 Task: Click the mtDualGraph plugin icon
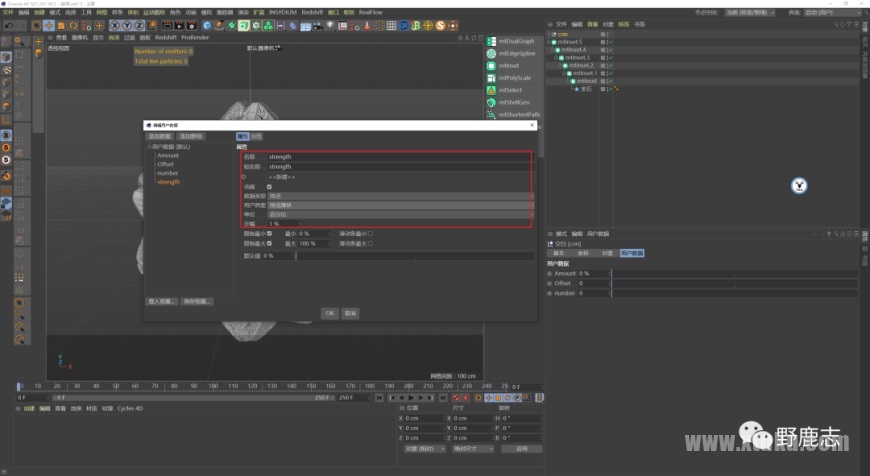492,41
